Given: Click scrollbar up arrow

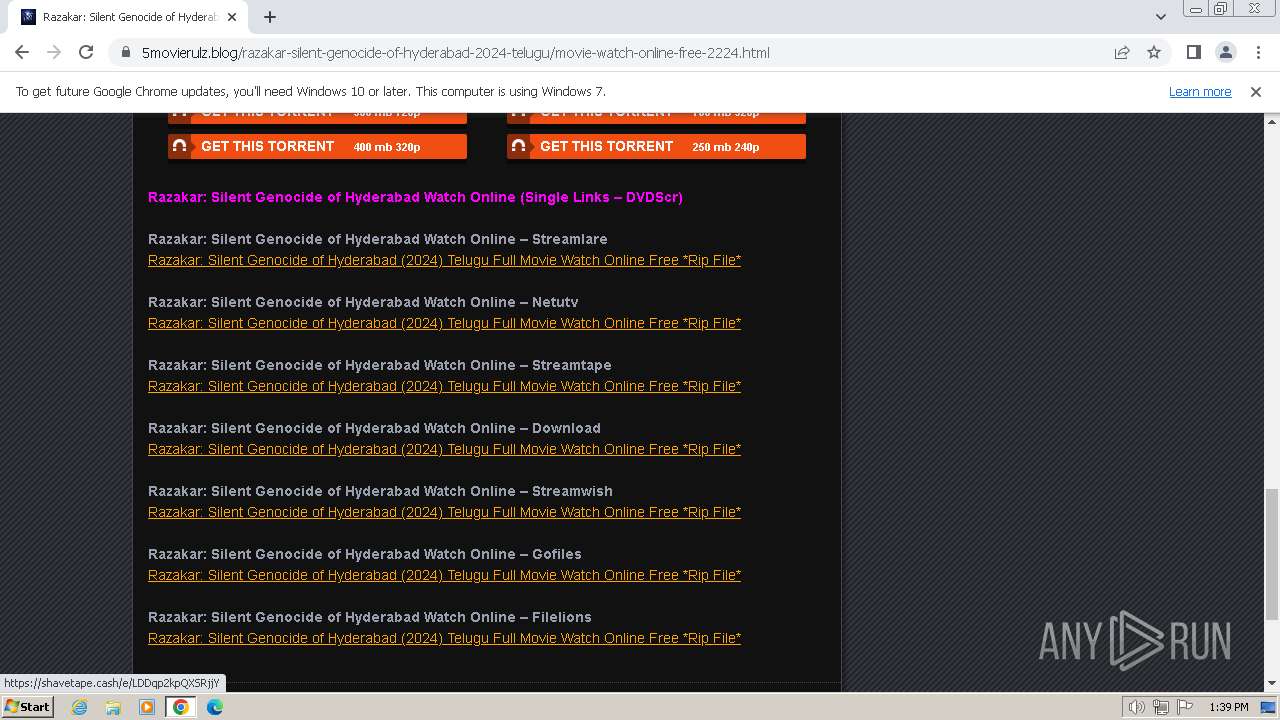Looking at the screenshot, I should tap(1272, 121).
